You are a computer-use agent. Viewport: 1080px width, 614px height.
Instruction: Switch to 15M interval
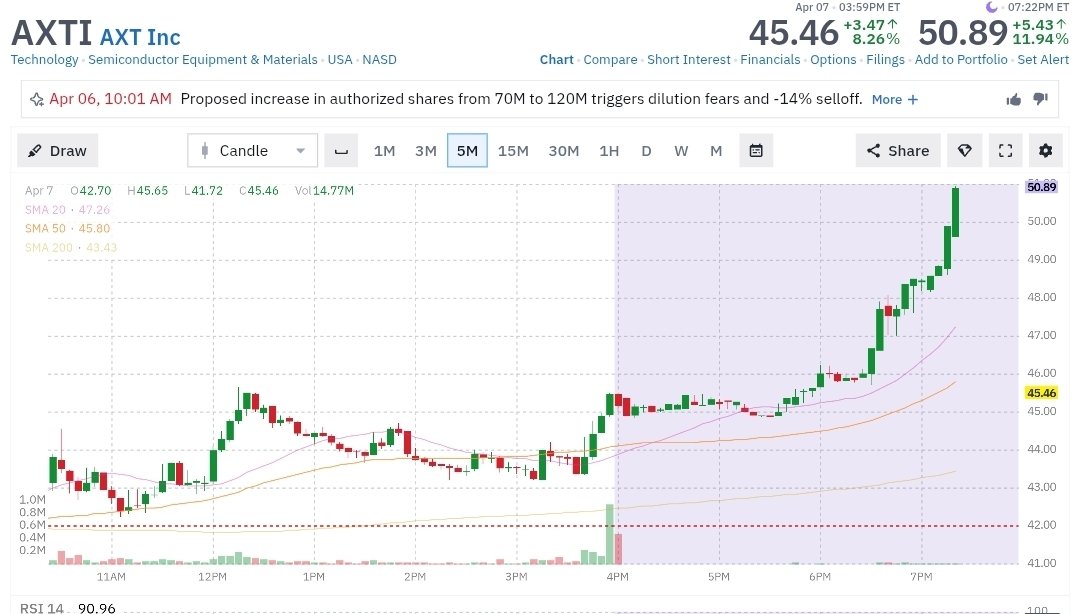[x=513, y=151]
